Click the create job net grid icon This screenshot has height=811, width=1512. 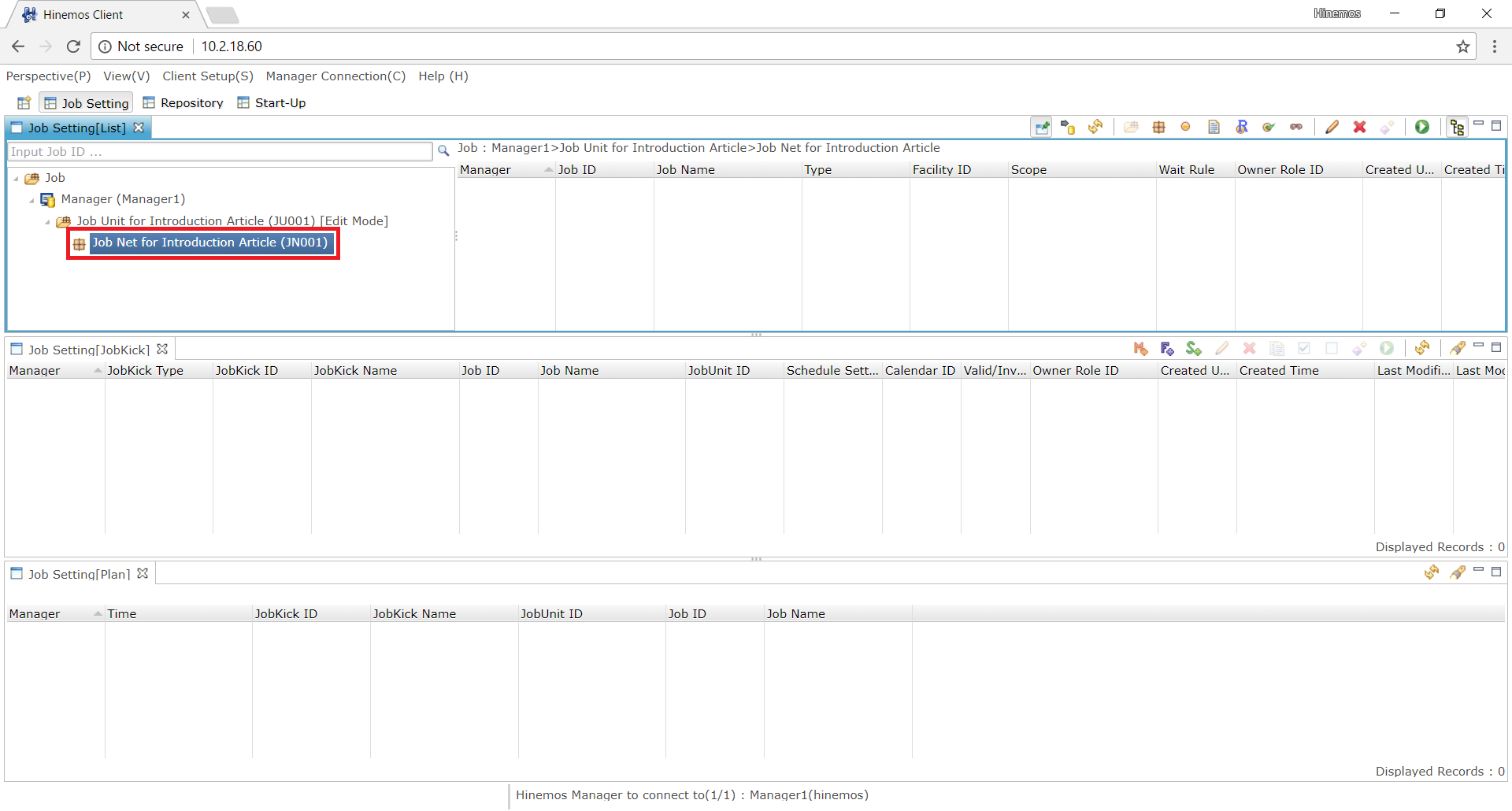click(x=1158, y=127)
